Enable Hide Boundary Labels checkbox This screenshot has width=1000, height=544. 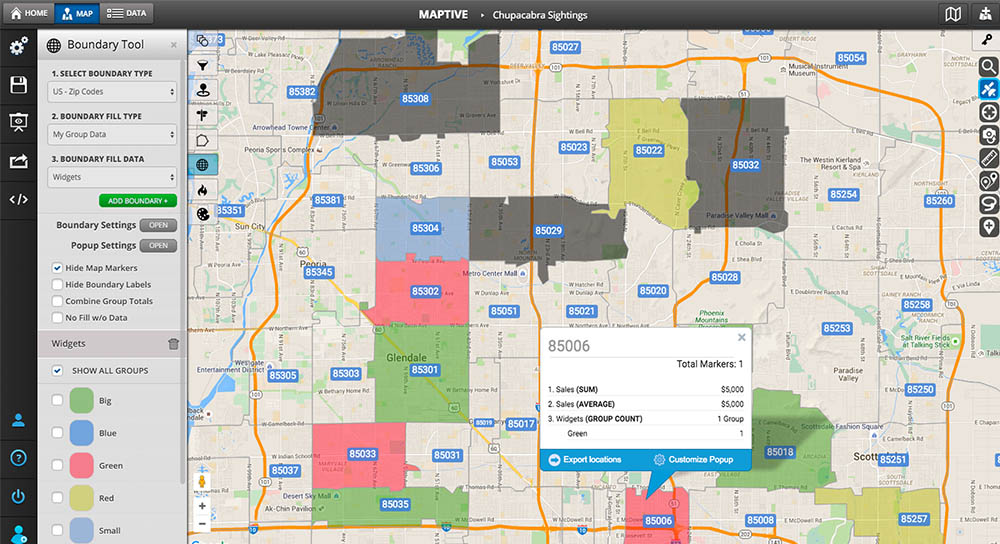point(57,284)
